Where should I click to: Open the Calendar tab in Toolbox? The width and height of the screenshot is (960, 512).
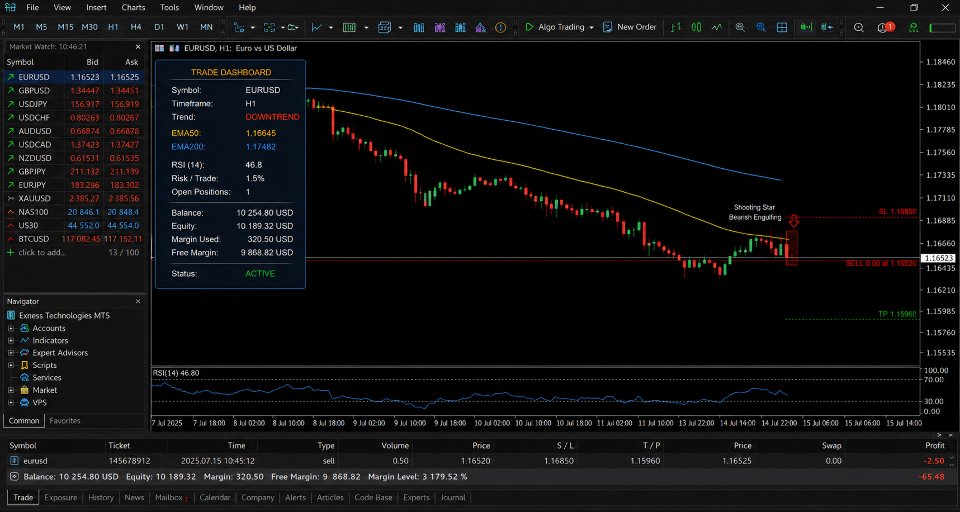tap(215, 497)
